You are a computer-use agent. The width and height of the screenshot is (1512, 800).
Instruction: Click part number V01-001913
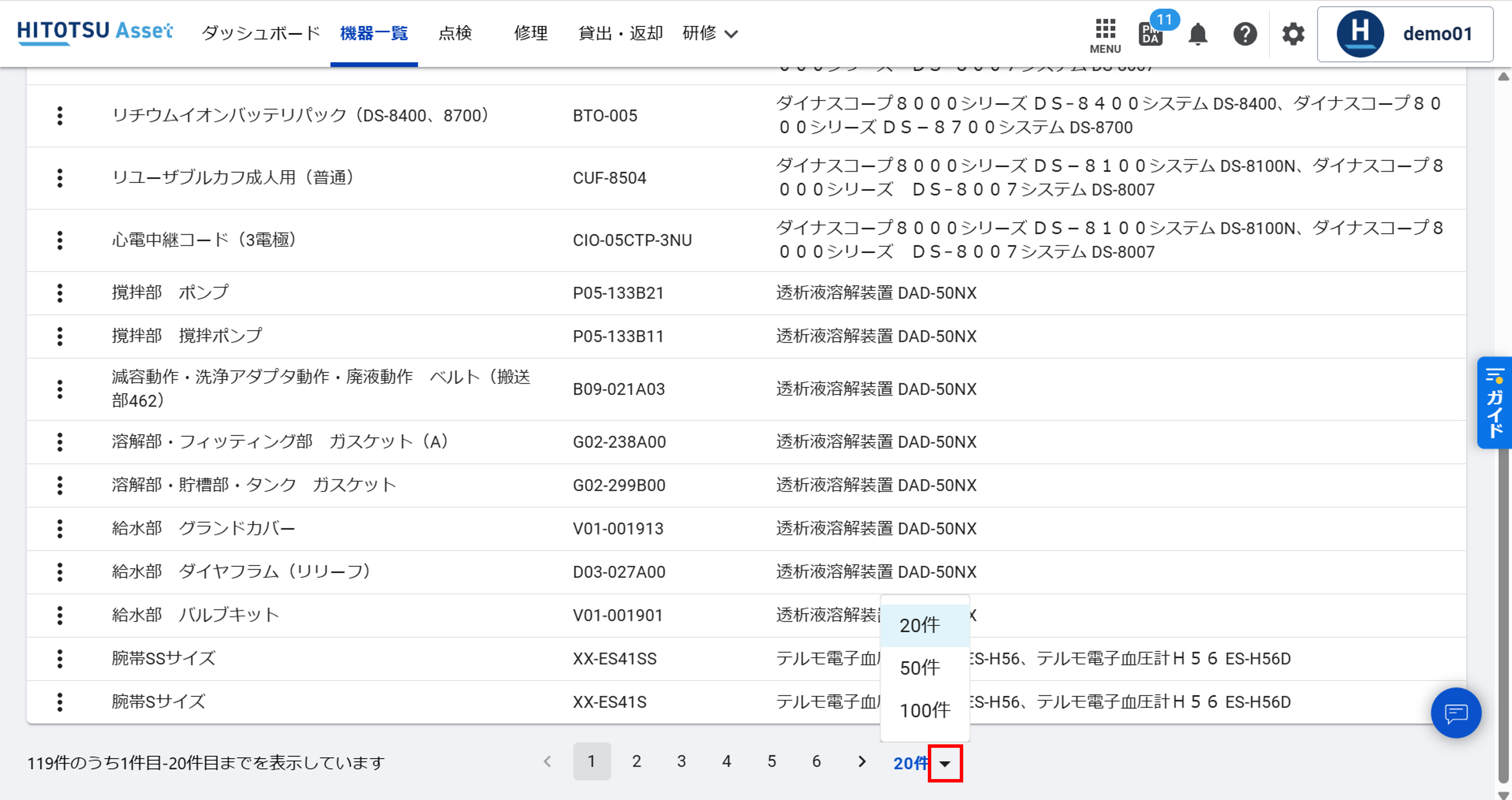coord(618,528)
